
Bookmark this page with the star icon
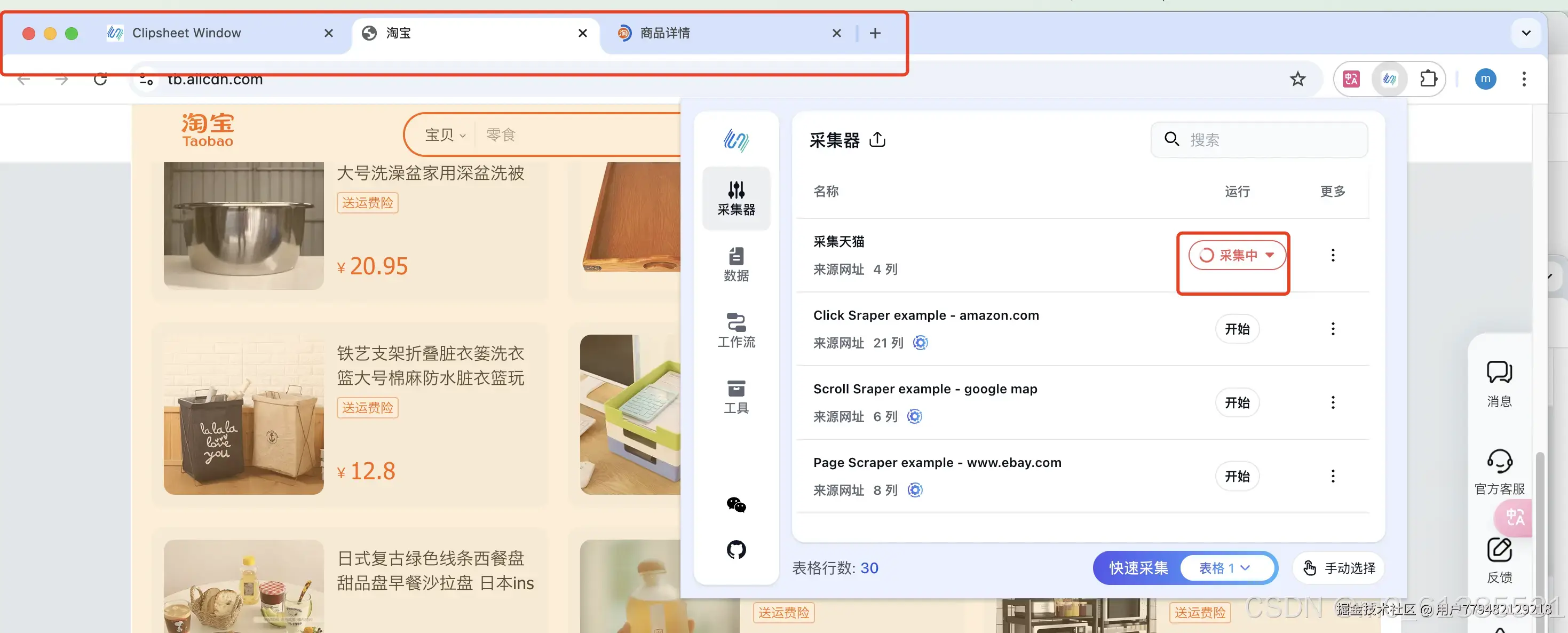[x=1297, y=79]
